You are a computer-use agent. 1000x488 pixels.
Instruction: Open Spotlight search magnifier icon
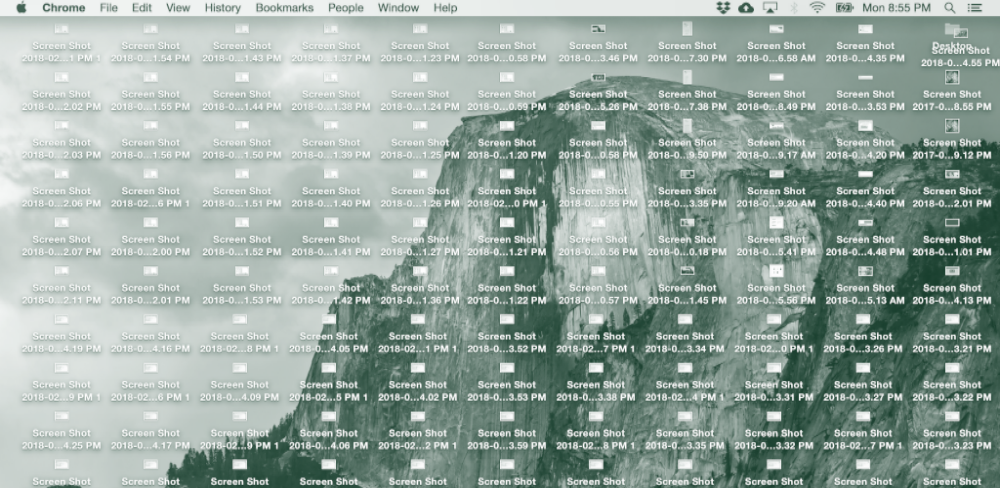point(950,8)
